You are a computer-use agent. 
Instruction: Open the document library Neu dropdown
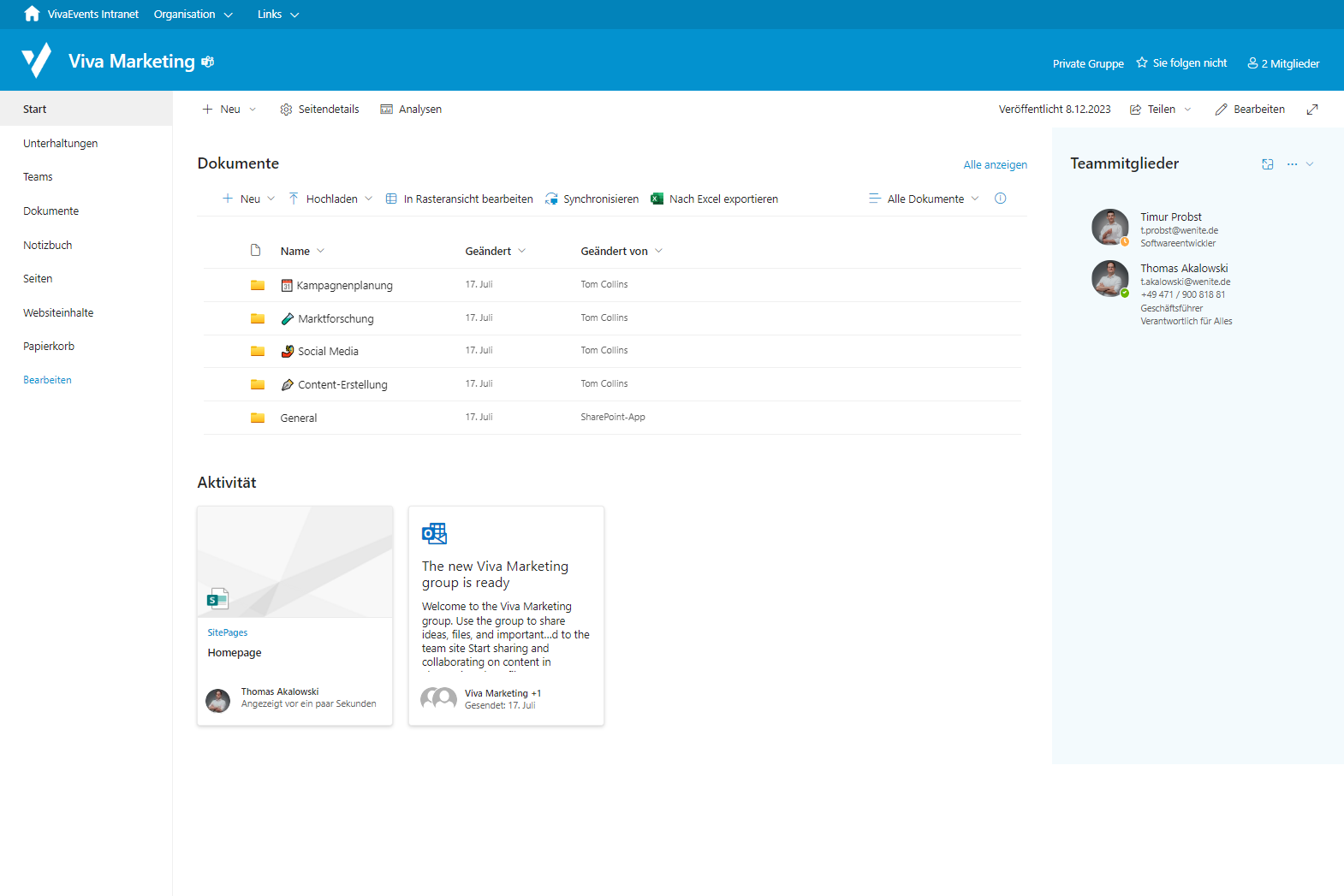point(249,199)
